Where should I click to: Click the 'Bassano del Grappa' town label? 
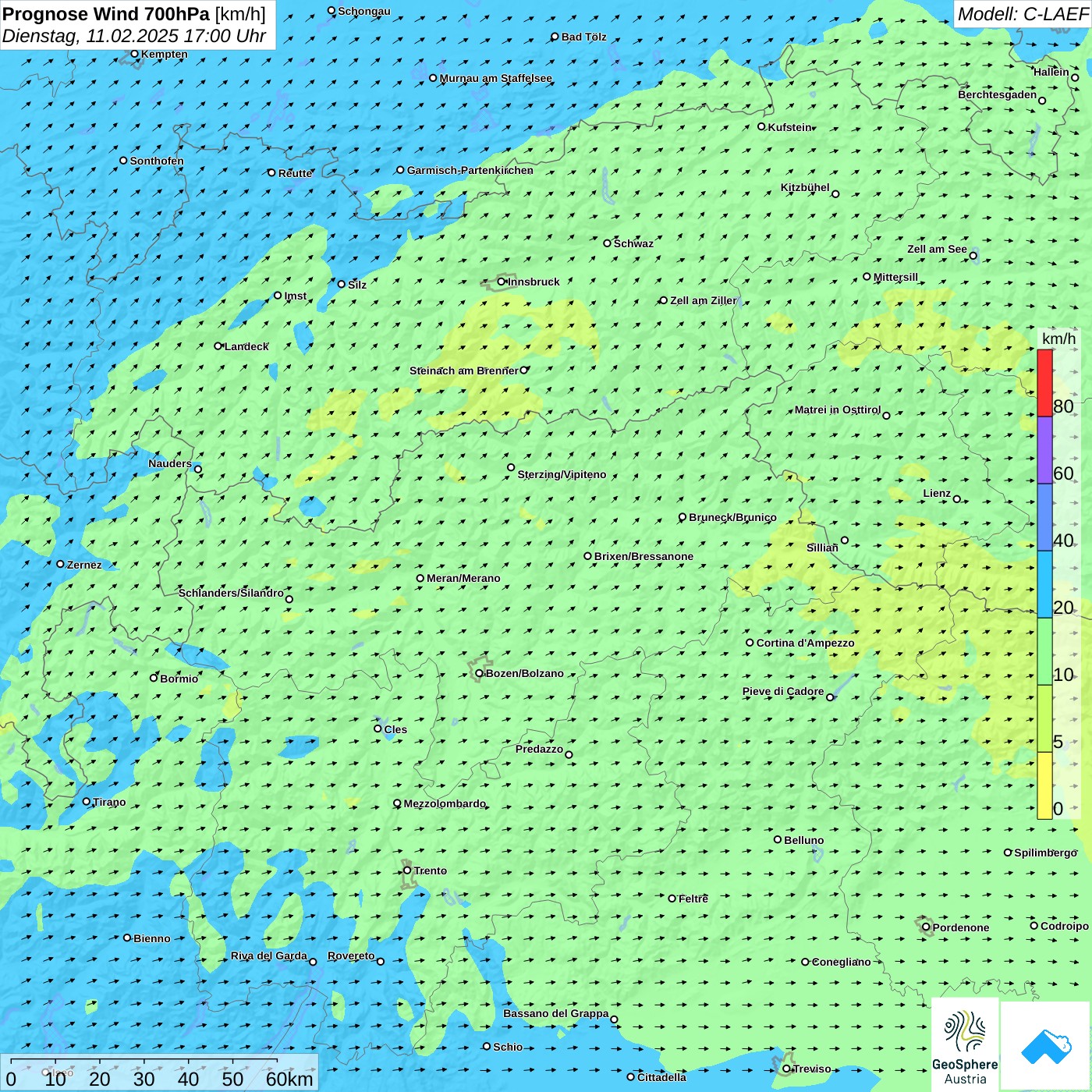[555, 1013]
